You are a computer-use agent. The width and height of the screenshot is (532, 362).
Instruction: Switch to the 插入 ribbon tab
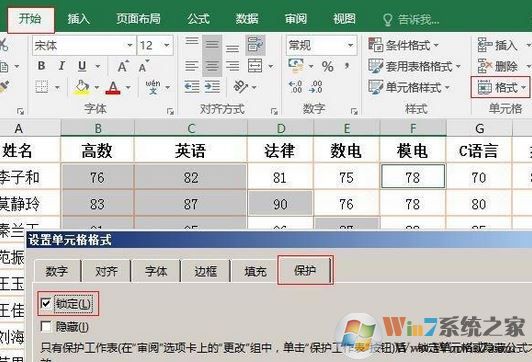[78, 19]
